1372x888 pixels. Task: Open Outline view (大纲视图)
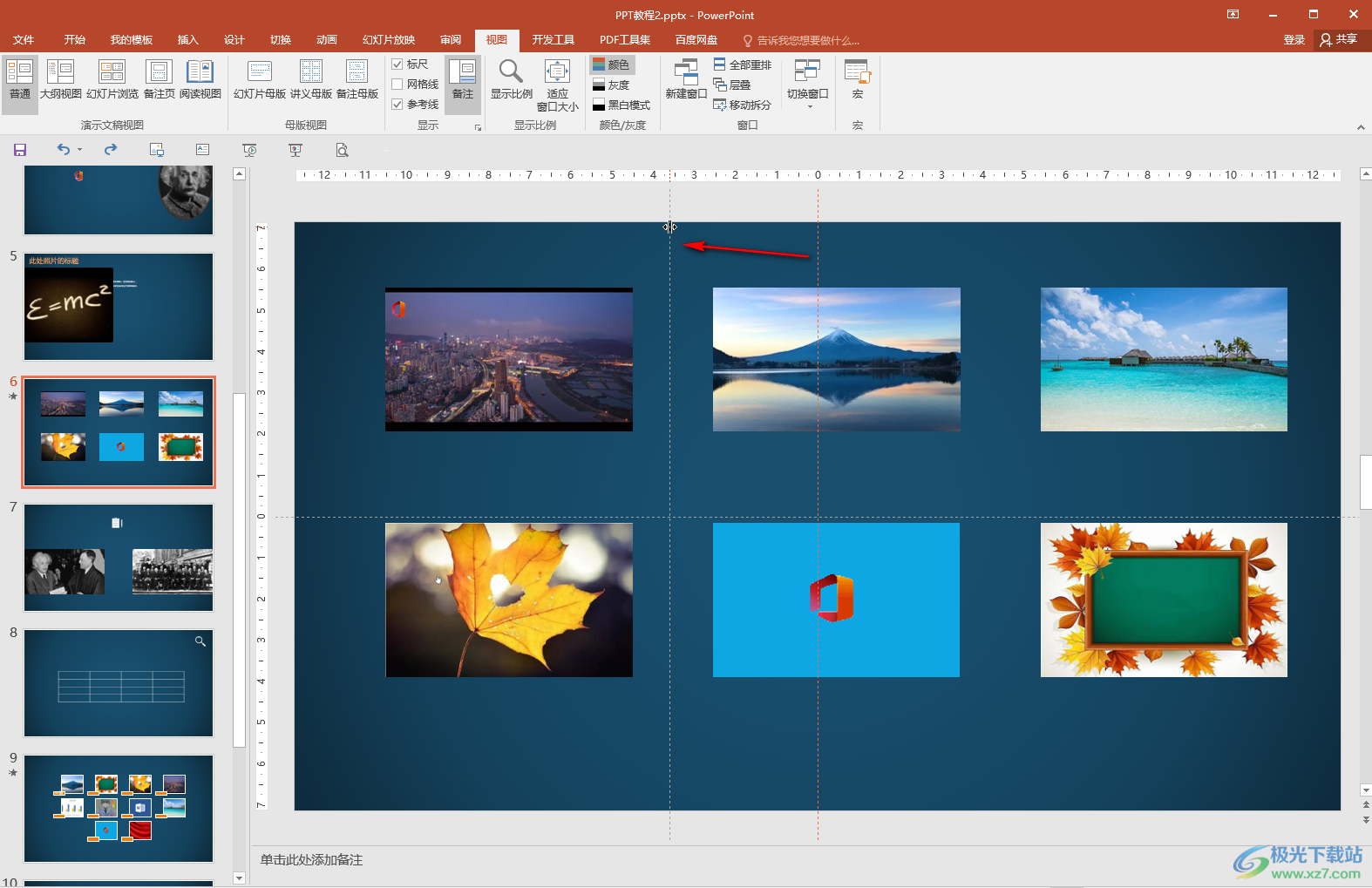[x=61, y=80]
